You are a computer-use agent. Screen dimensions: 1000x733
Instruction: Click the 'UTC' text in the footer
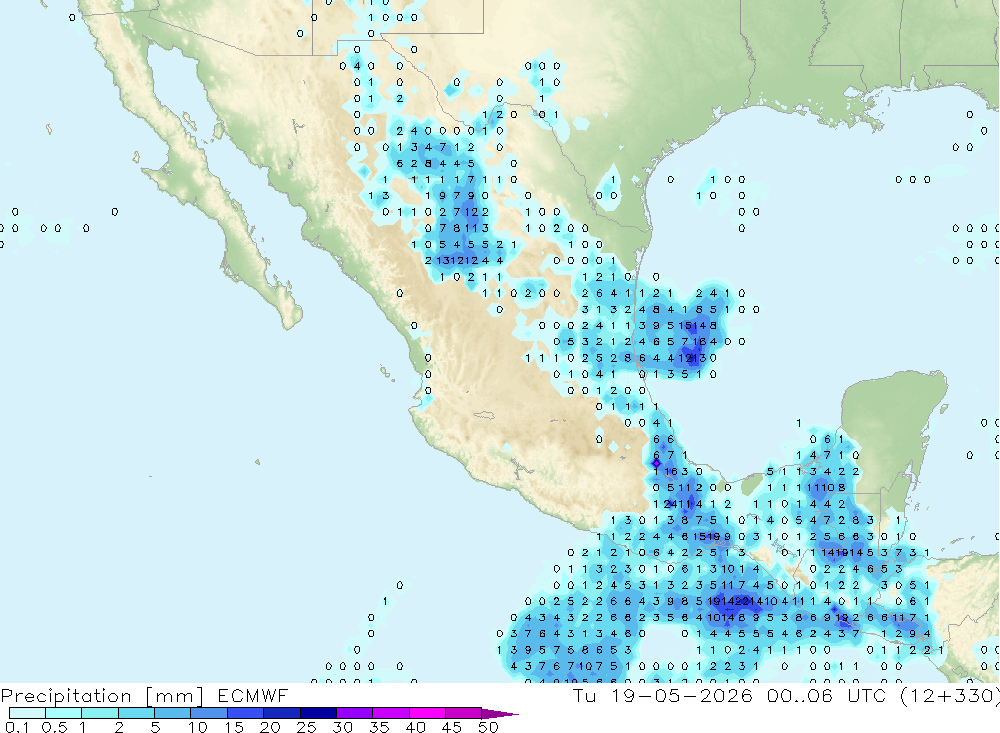[867, 695]
